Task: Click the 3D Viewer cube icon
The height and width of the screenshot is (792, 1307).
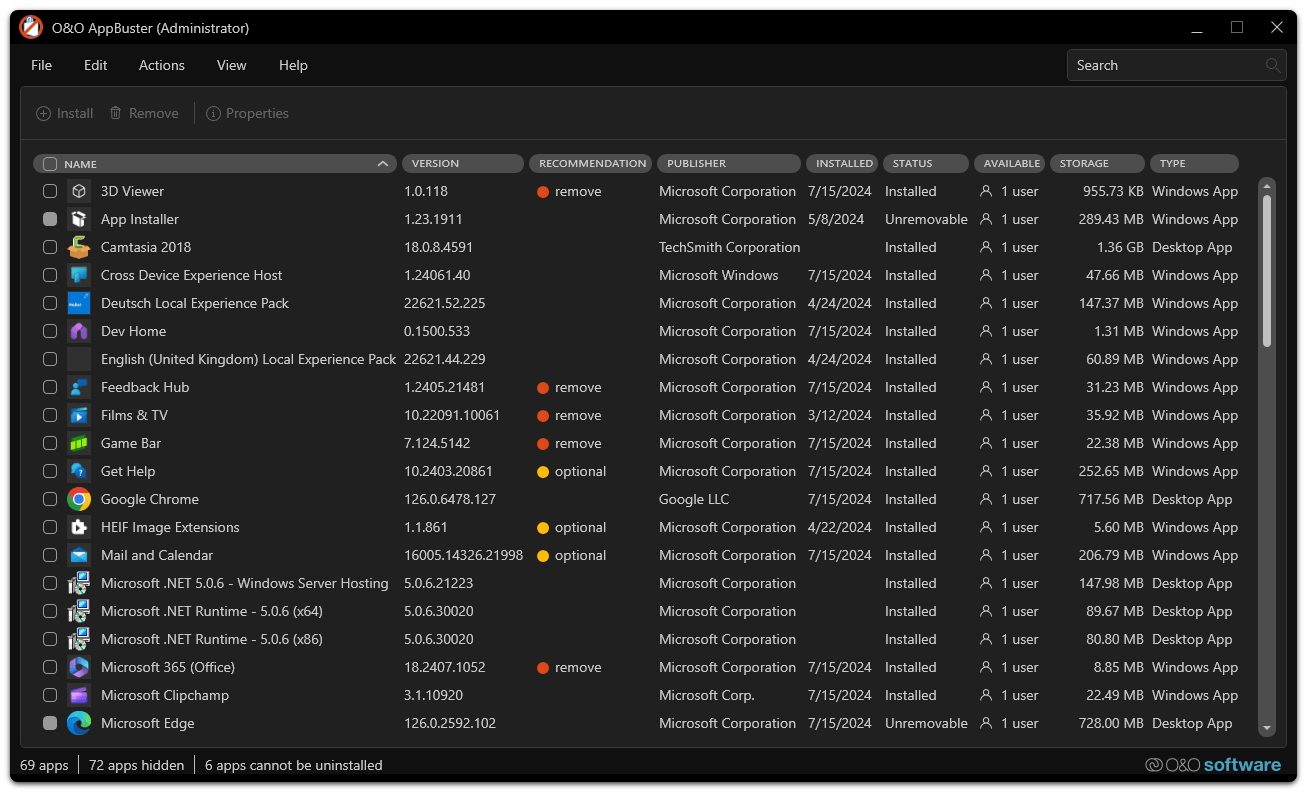Action: [x=79, y=191]
